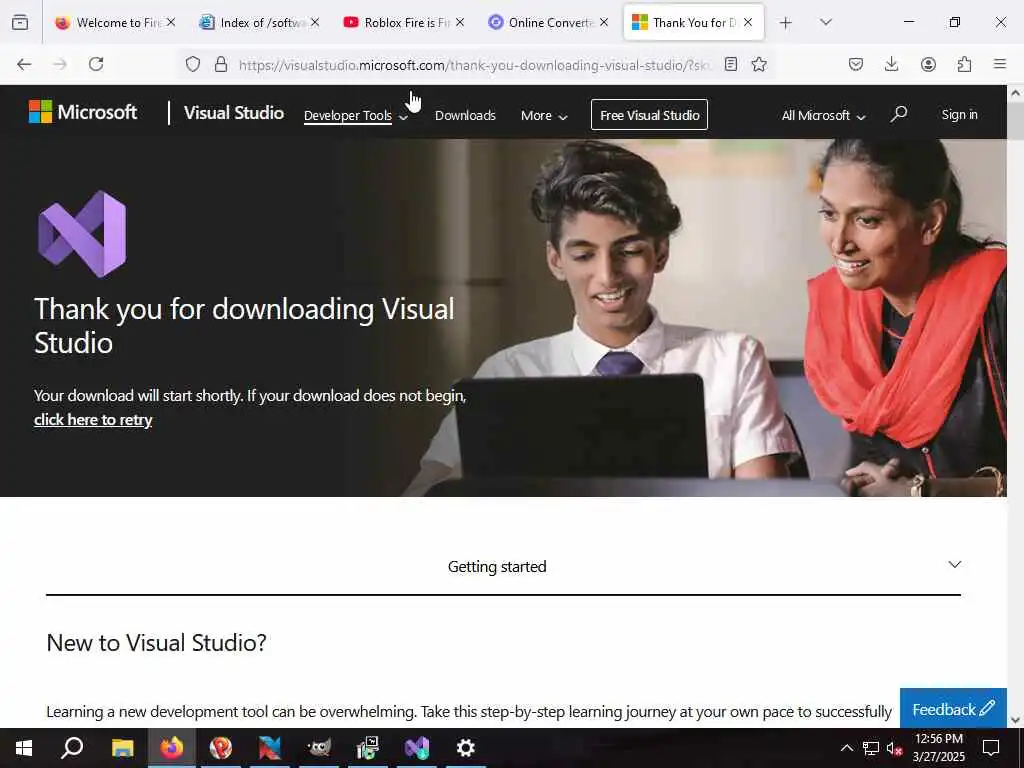Open the extensions puzzle icon
This screenshot has height=768, width=1024.
[x=964, y=64]
